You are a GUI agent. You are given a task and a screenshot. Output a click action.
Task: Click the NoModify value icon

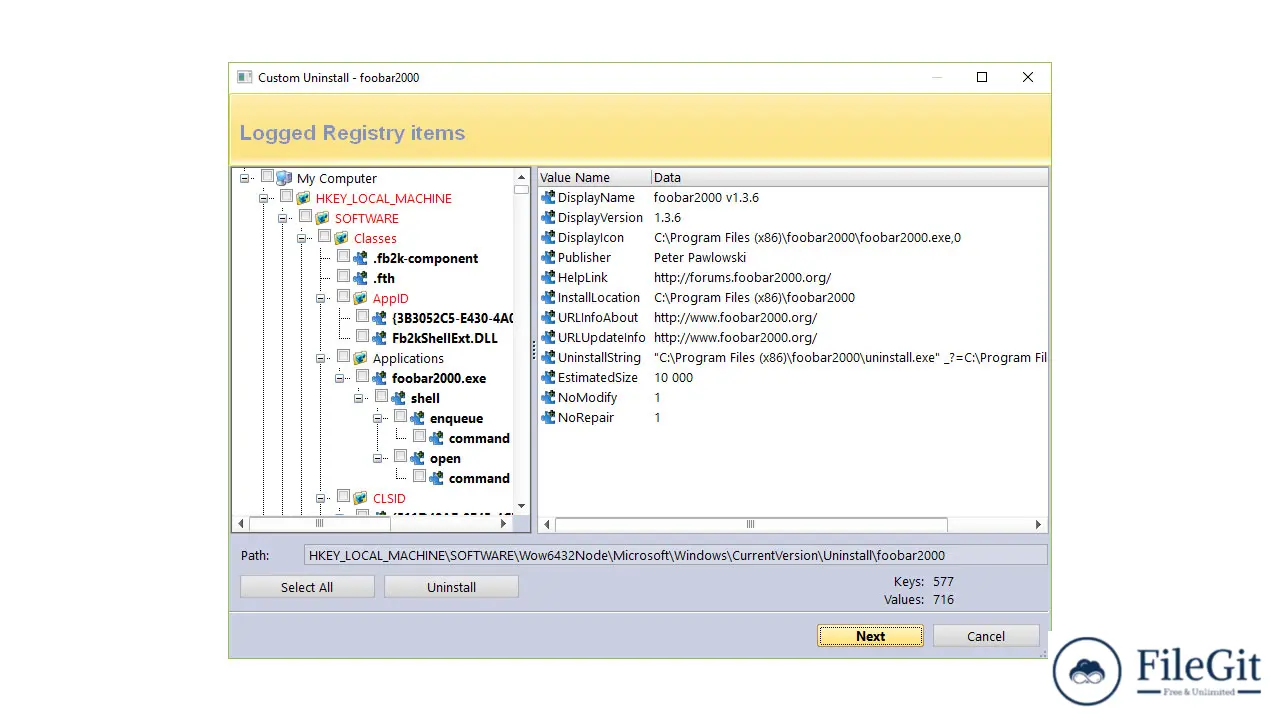(548, 398)
